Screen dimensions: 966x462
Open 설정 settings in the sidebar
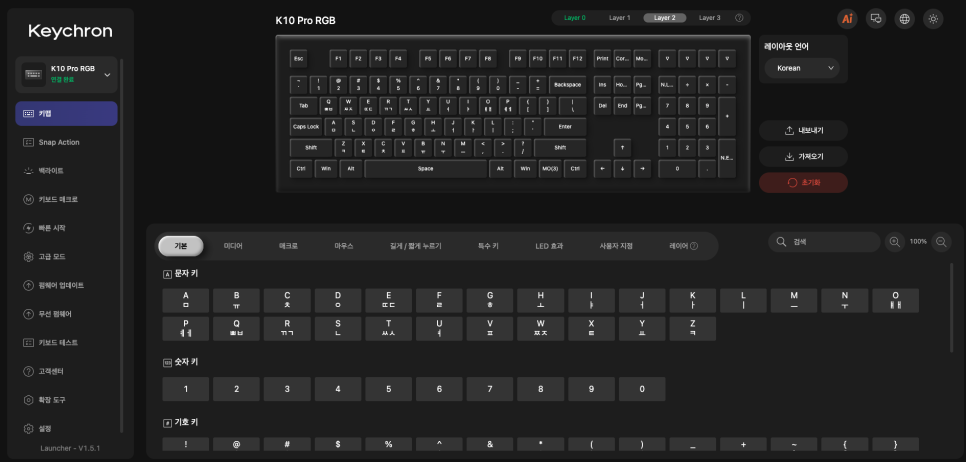pos(67,429)
